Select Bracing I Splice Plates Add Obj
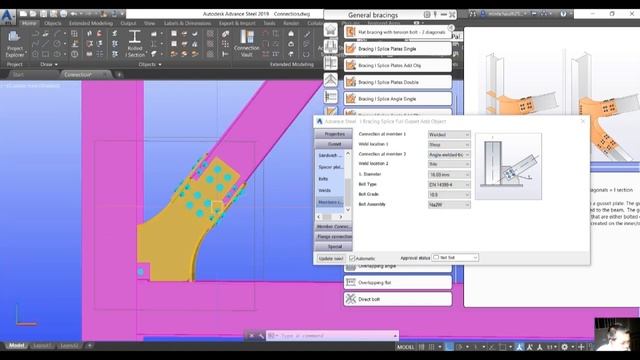 coord(398,65)
